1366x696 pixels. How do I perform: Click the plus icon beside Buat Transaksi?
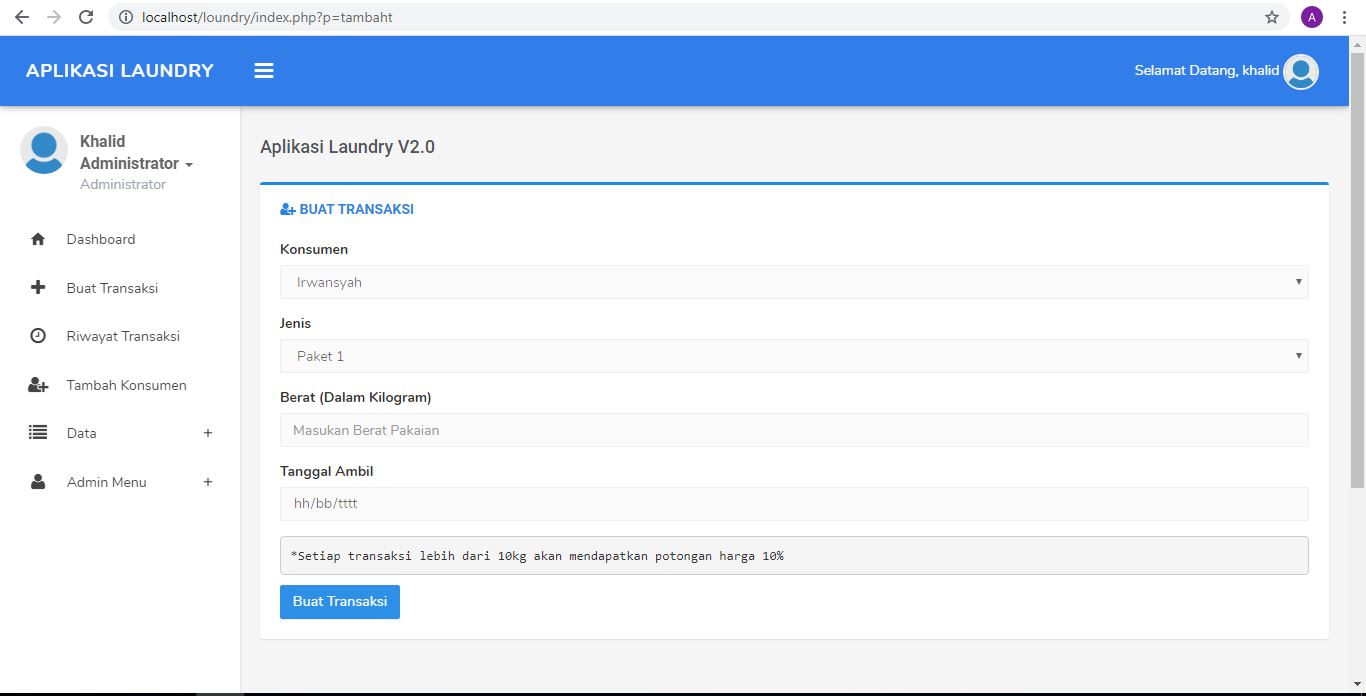pyautogui.click(x=38, y=288)
